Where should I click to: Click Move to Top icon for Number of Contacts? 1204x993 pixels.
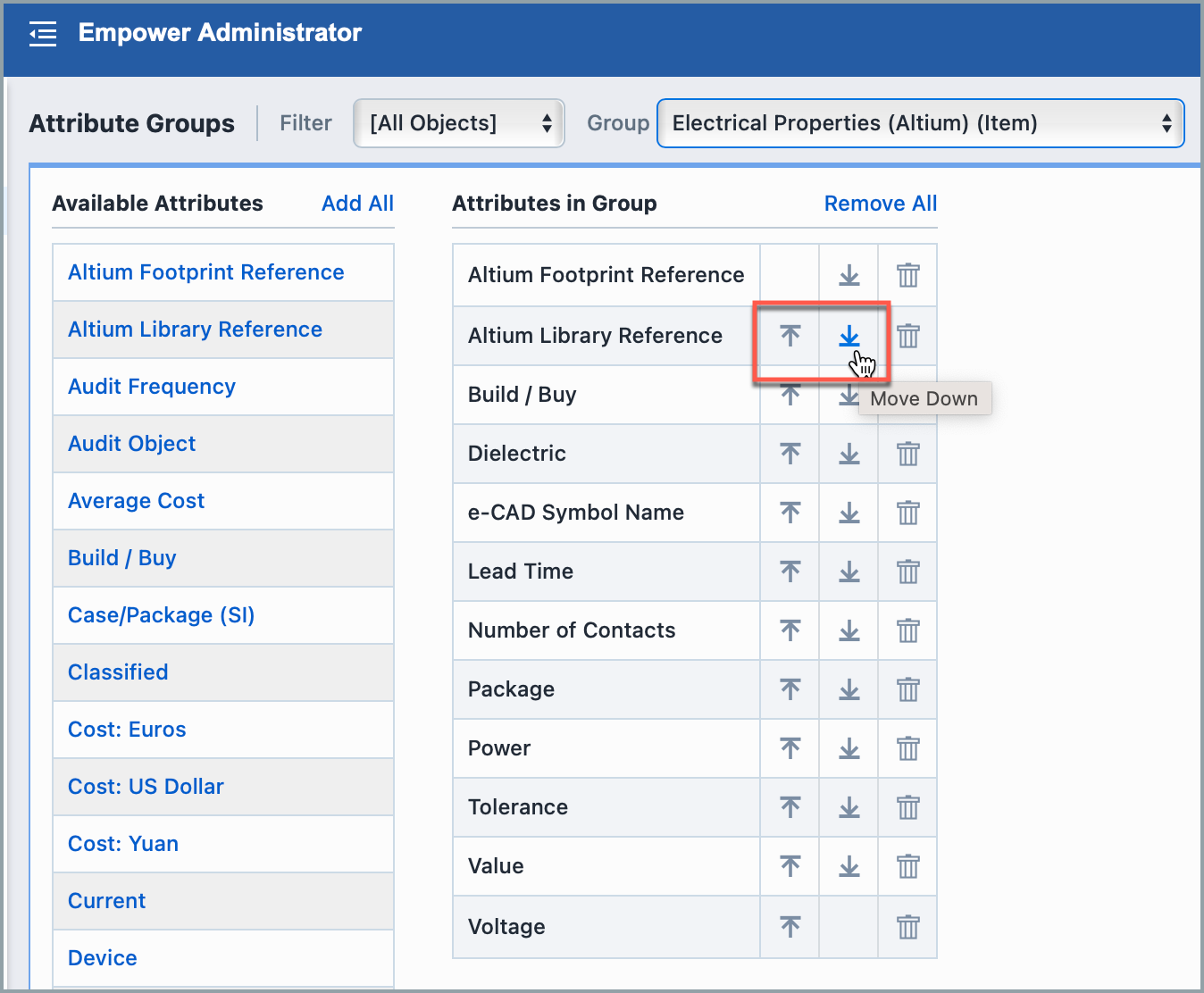point(790,630)
